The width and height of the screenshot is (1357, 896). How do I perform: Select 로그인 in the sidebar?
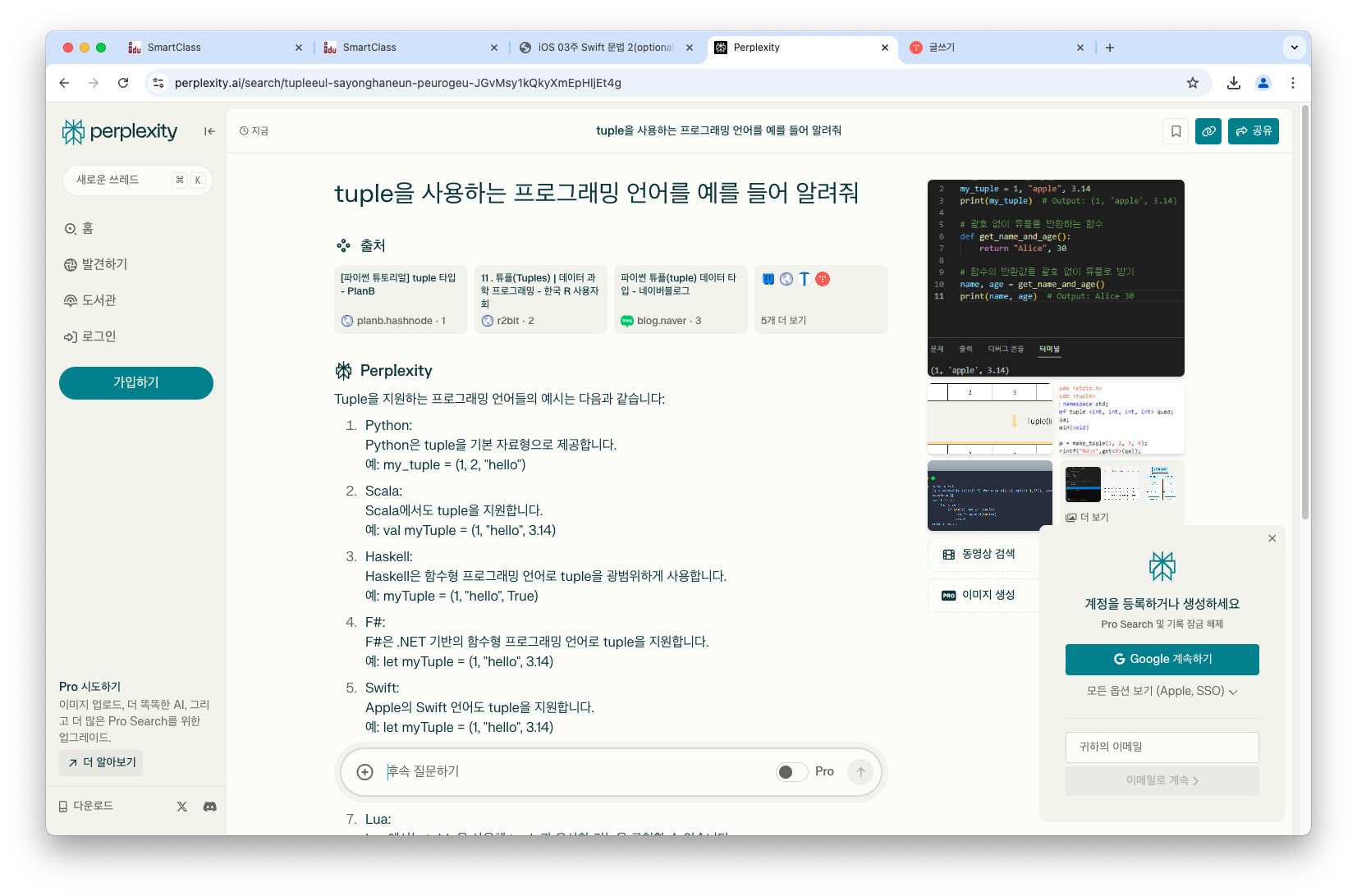[90, 336]
